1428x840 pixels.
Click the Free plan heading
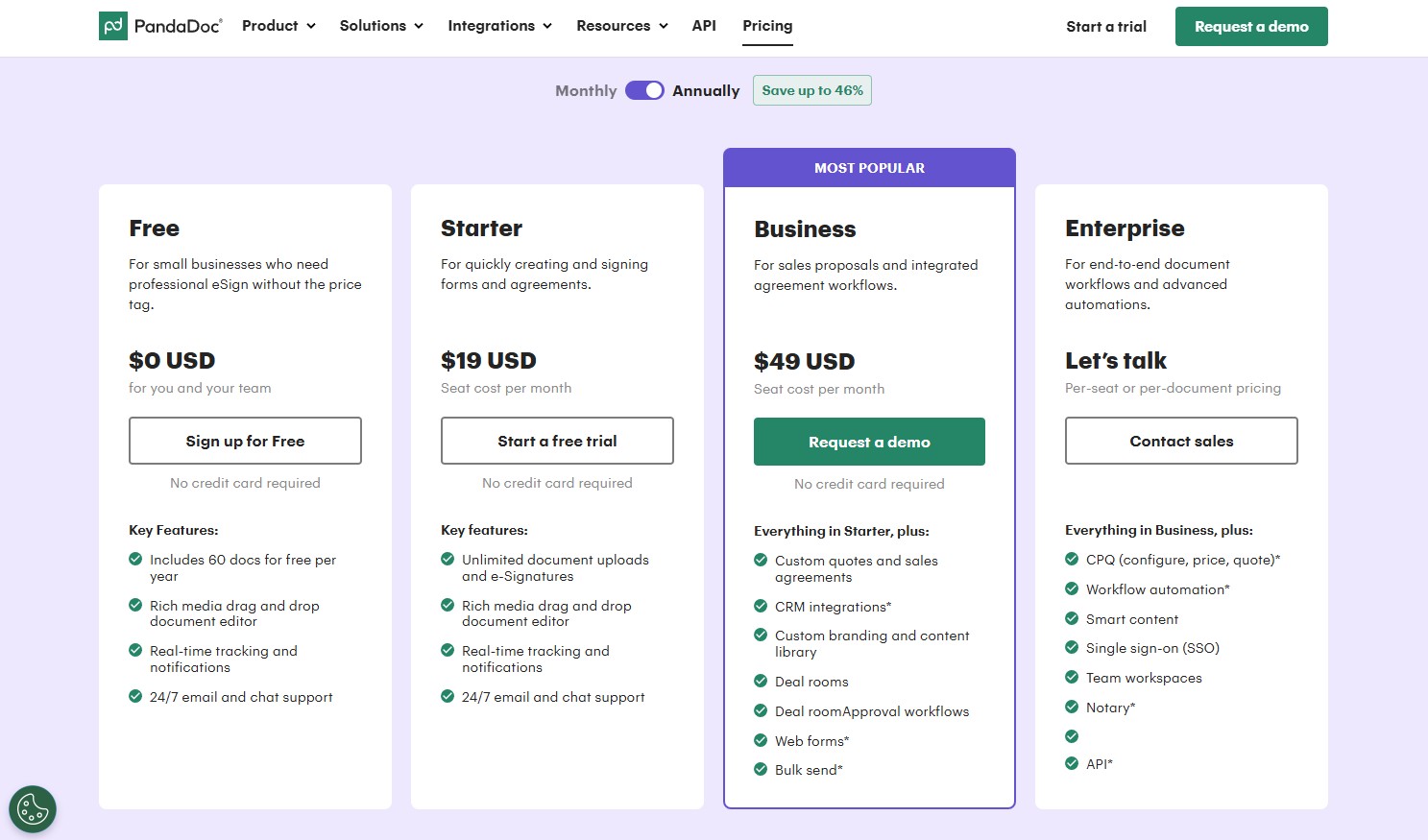[x=154, y=228]
